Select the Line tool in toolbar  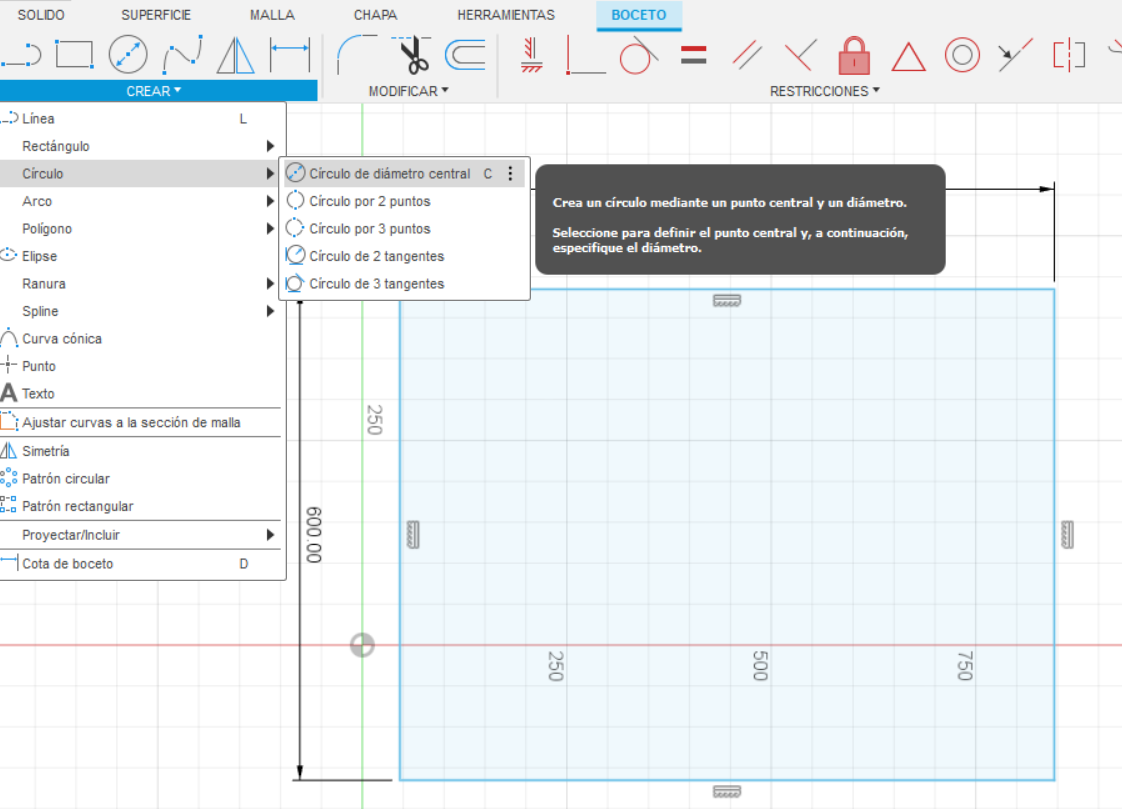(21, 55)
